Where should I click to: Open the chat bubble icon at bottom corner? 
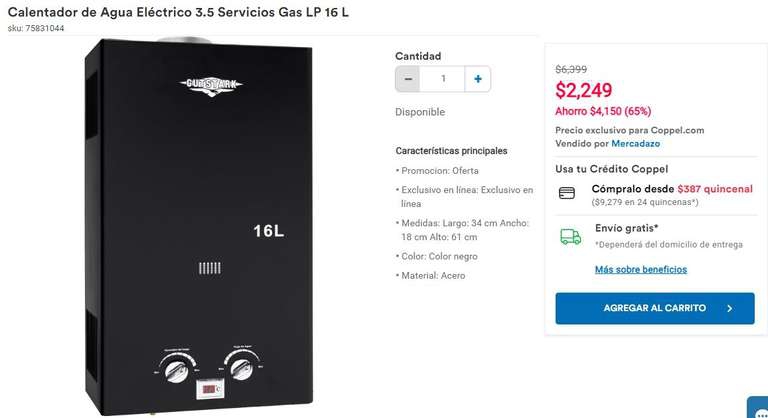(x=758, y=408)
